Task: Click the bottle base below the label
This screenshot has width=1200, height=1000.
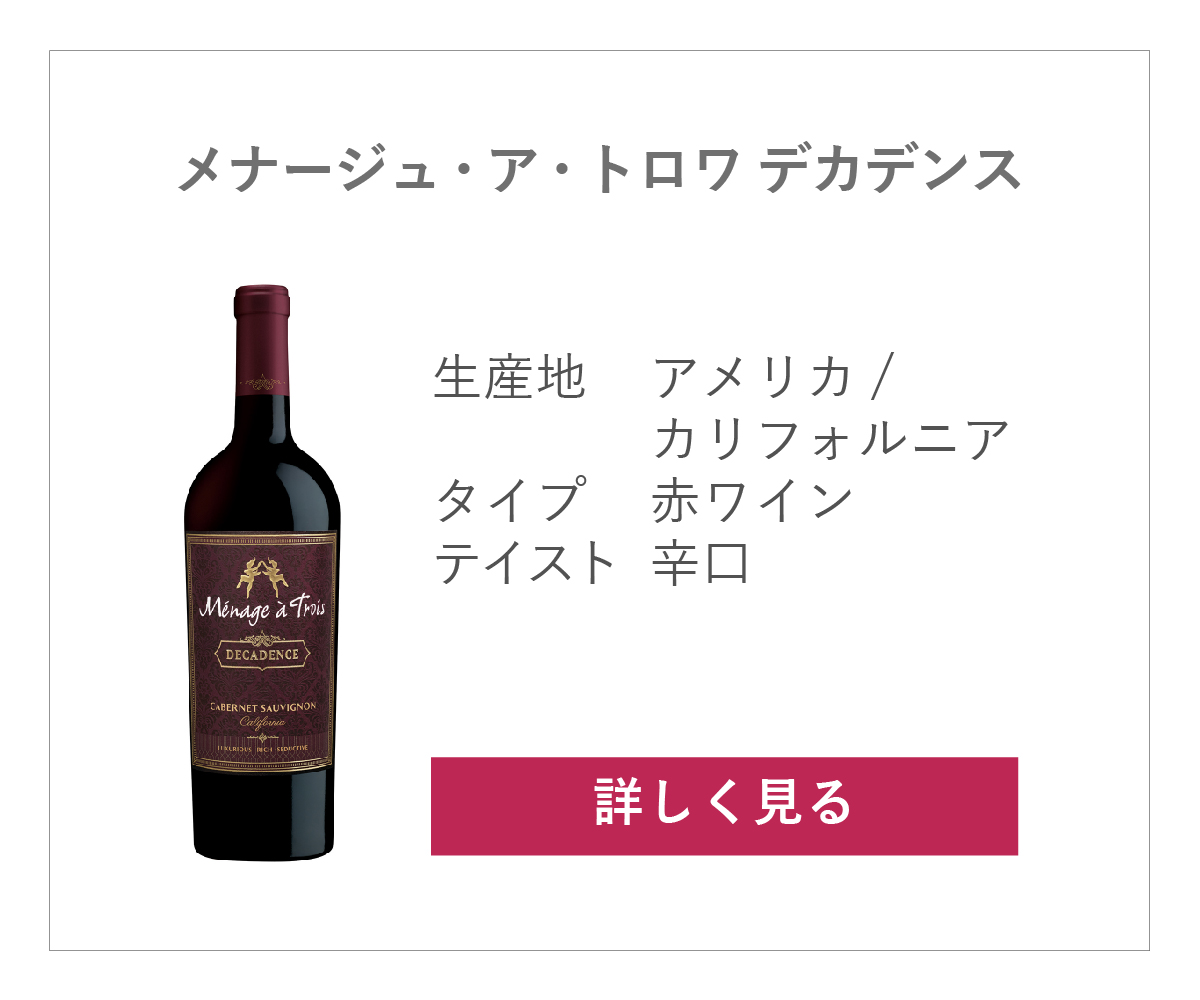Action: click(263, 815)
